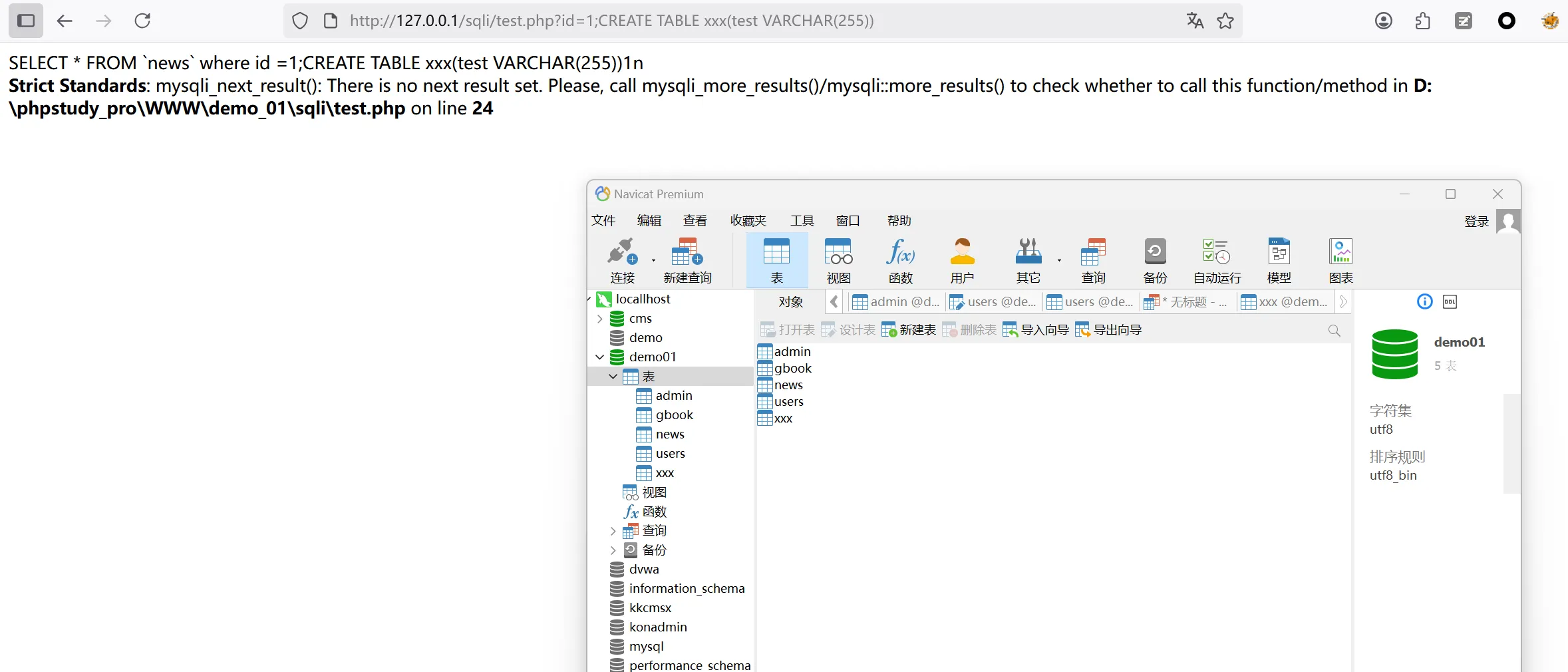
Task: Open the Backup (备份) toolbar icon
Action: pos(1155,259)
